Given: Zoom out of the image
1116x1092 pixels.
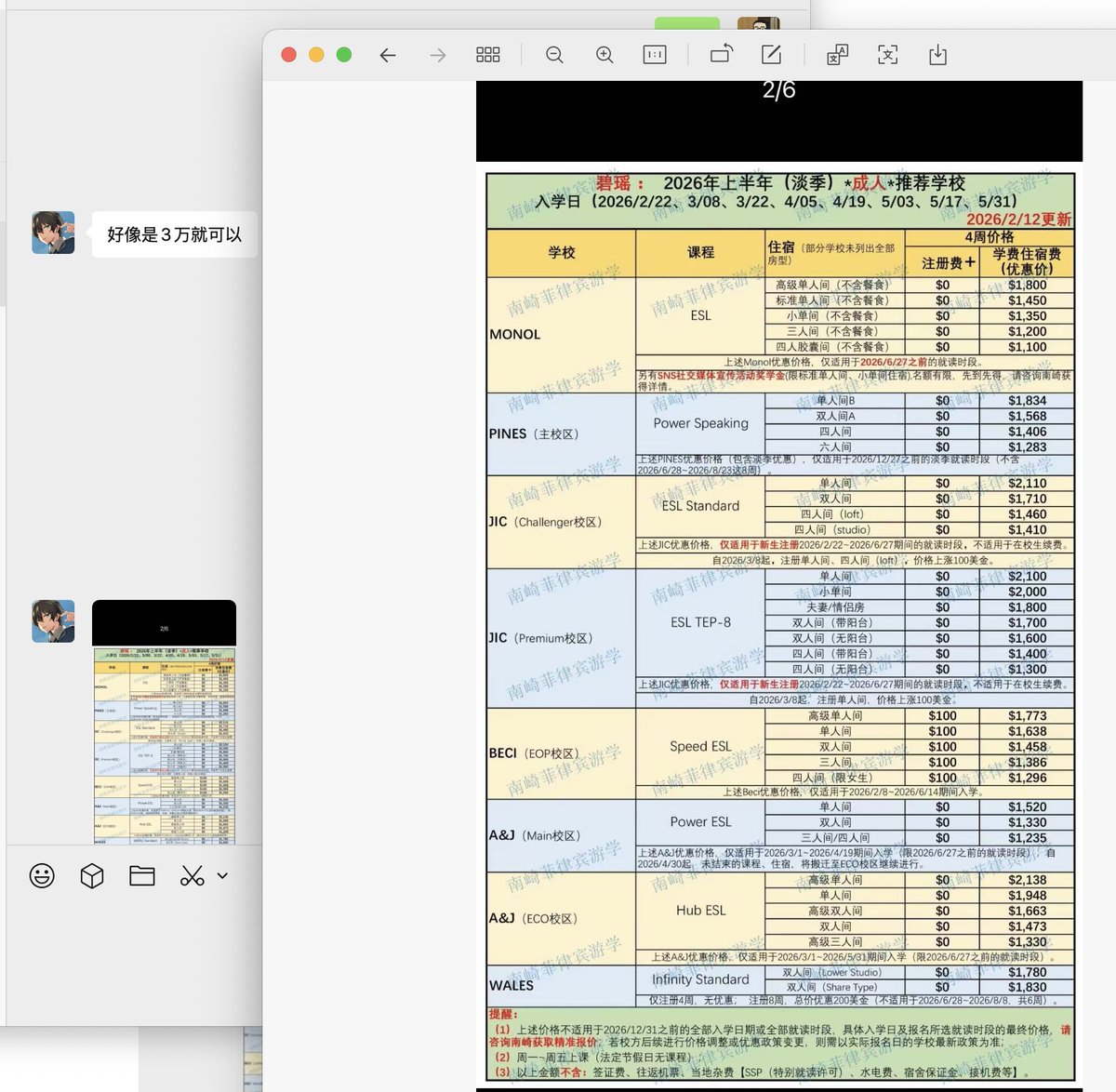Looking at the screenshot, I should 554,56.
